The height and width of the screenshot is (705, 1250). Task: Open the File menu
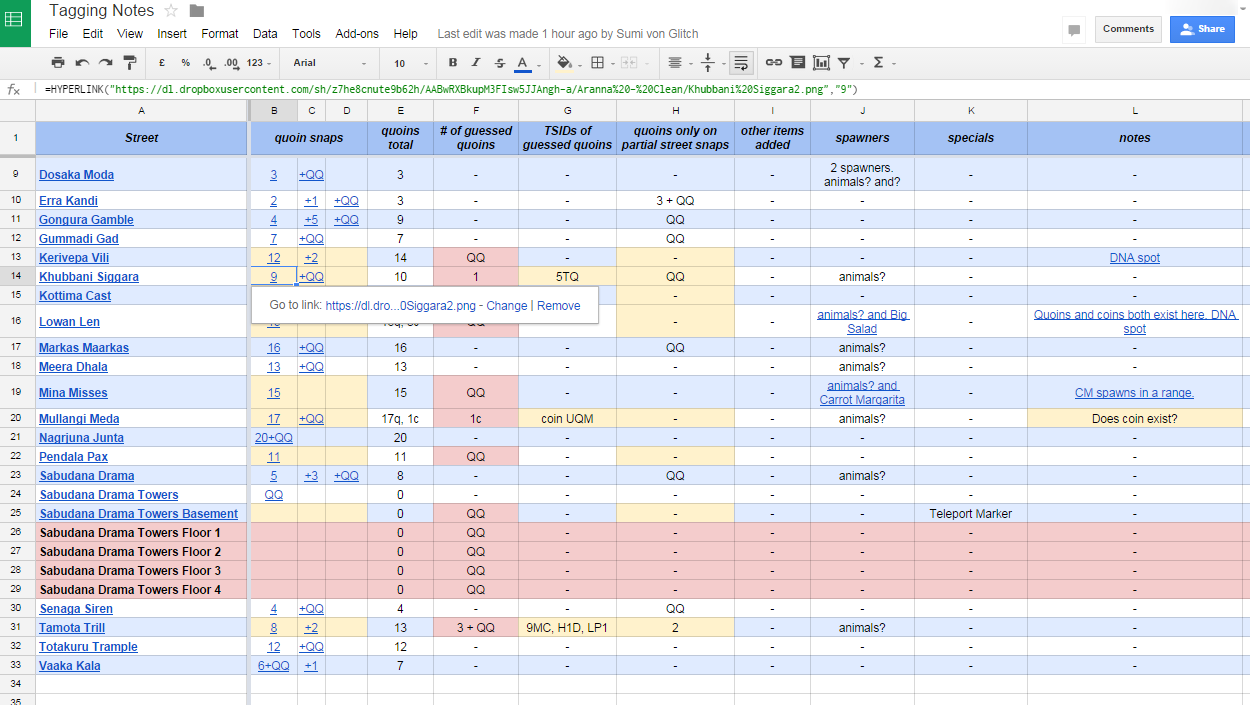tap(59, 33)
